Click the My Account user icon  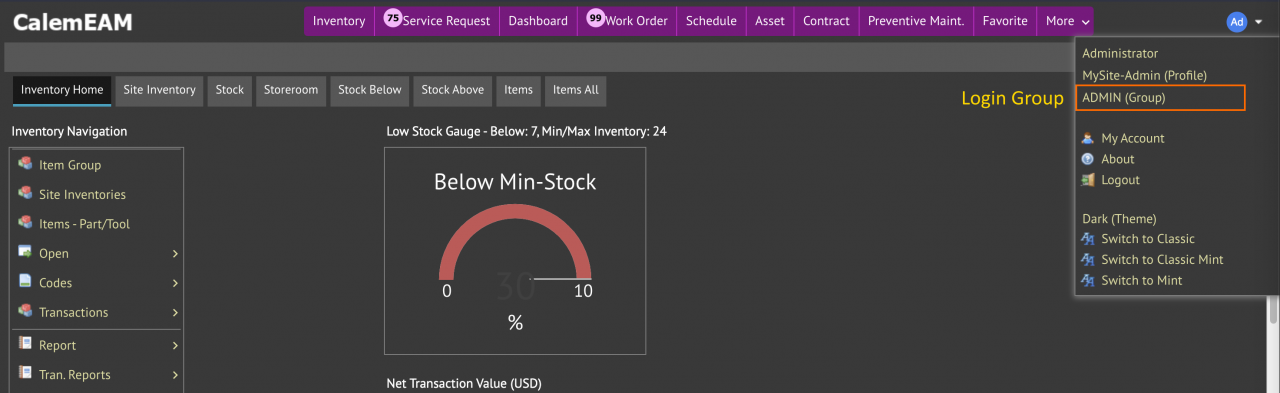(1088, 138)
